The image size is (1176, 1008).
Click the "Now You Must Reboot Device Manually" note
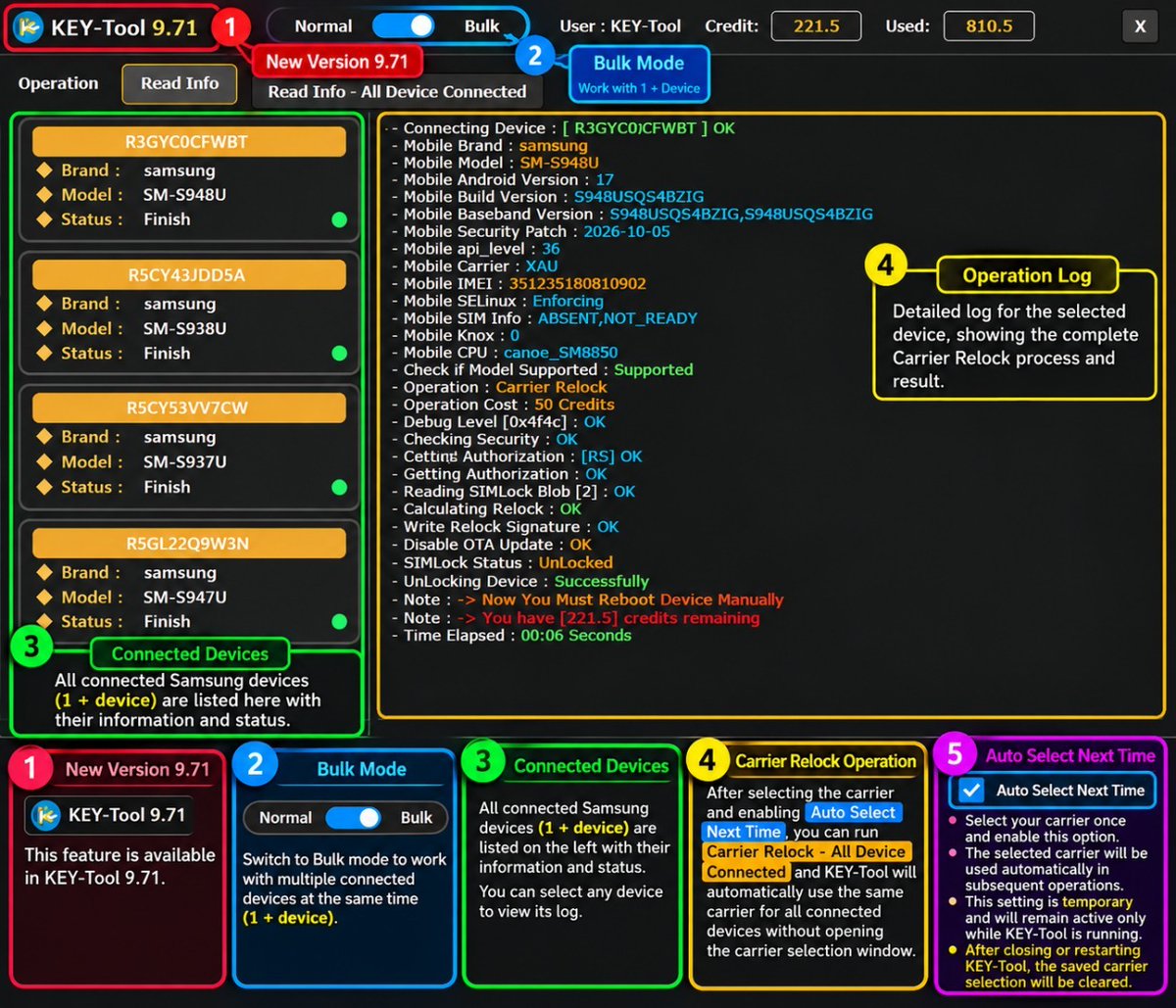click(x=633, y=600)
